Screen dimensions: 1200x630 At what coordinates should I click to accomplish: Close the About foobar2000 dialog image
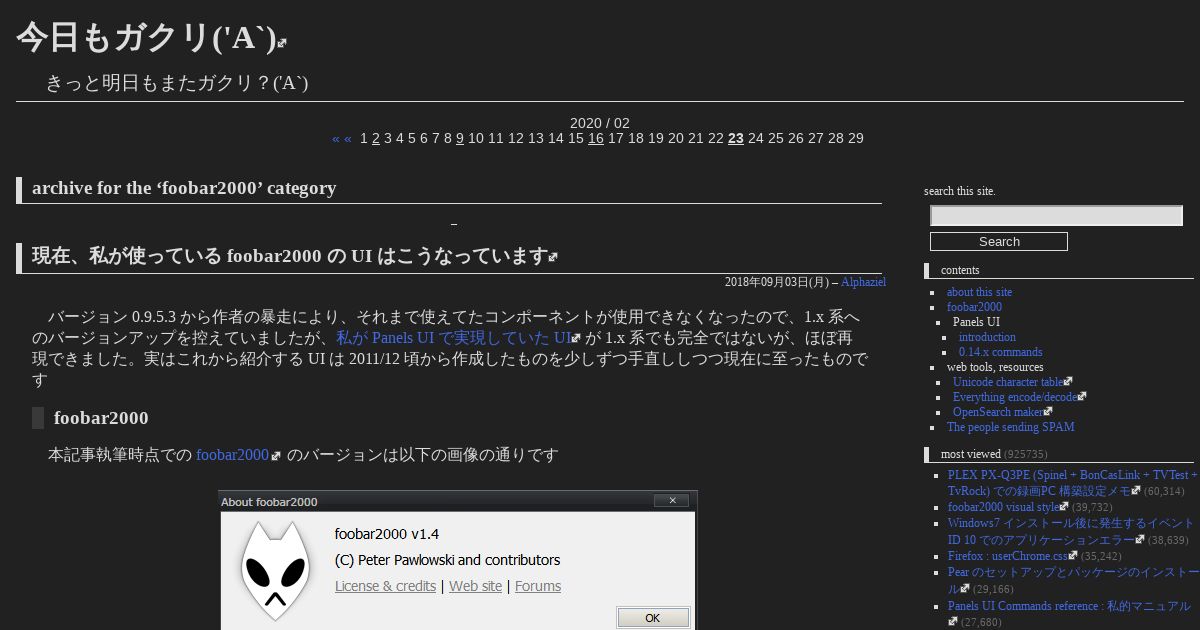[671, 500]
